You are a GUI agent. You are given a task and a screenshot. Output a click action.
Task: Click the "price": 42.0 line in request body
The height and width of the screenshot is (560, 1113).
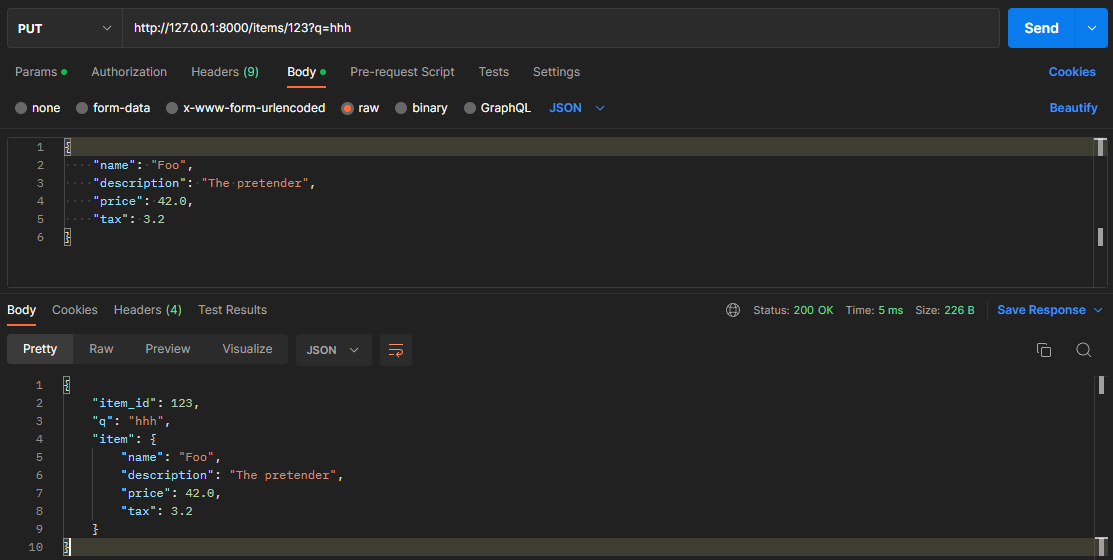tap(143, 201)
